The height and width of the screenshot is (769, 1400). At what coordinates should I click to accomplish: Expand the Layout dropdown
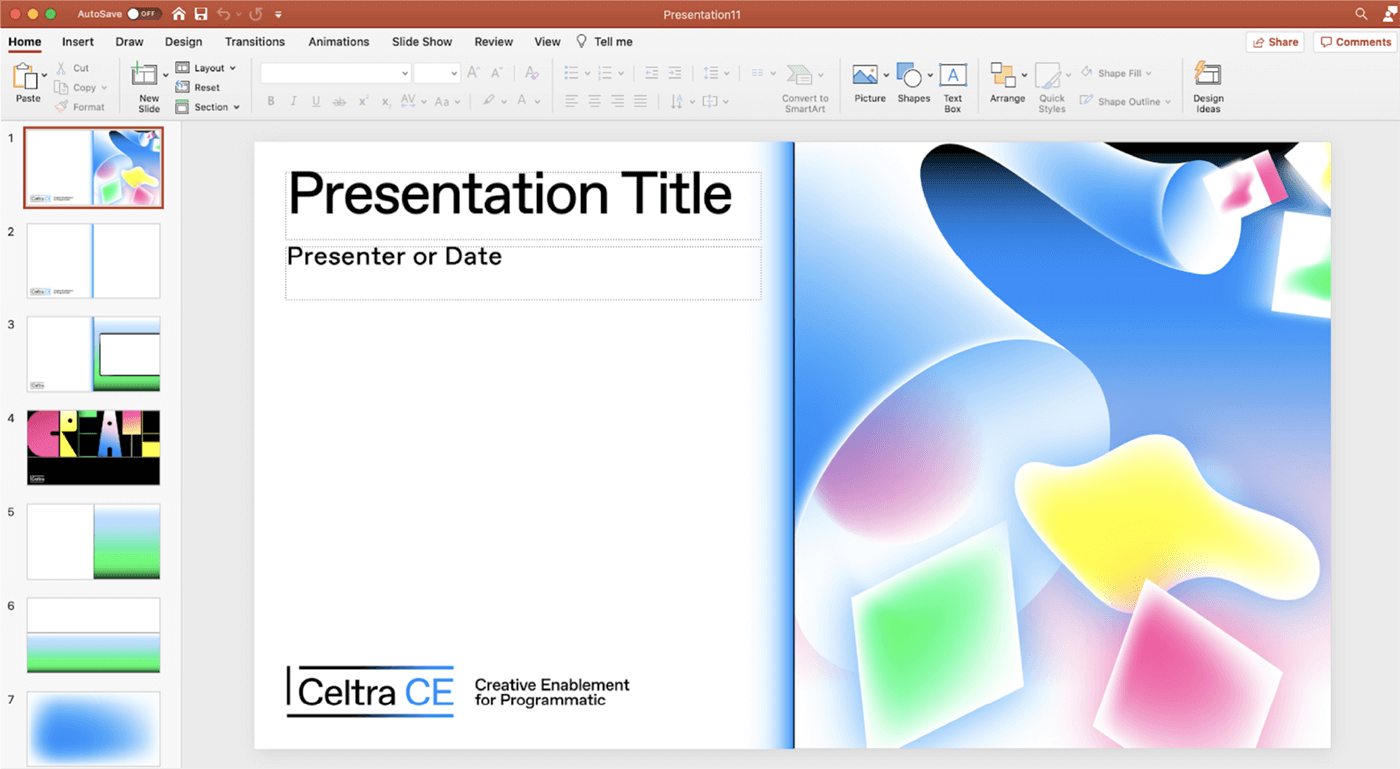coord(207,68)
